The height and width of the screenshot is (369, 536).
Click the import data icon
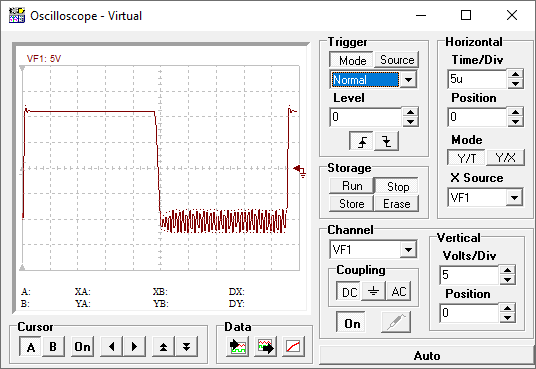[238, 347]
